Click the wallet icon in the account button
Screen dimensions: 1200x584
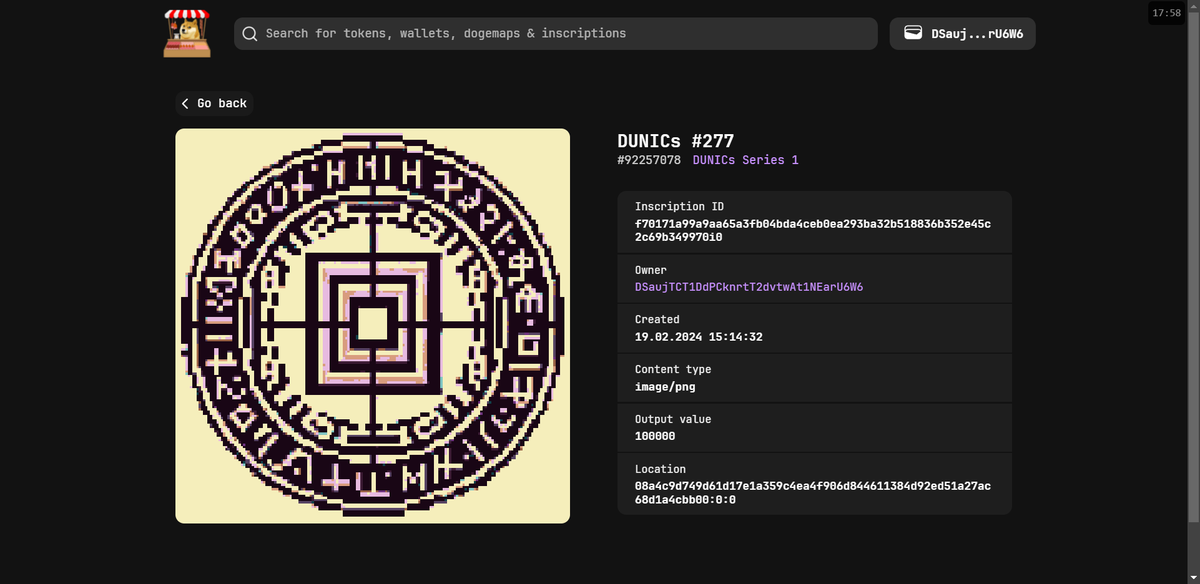tap(913, 33)
